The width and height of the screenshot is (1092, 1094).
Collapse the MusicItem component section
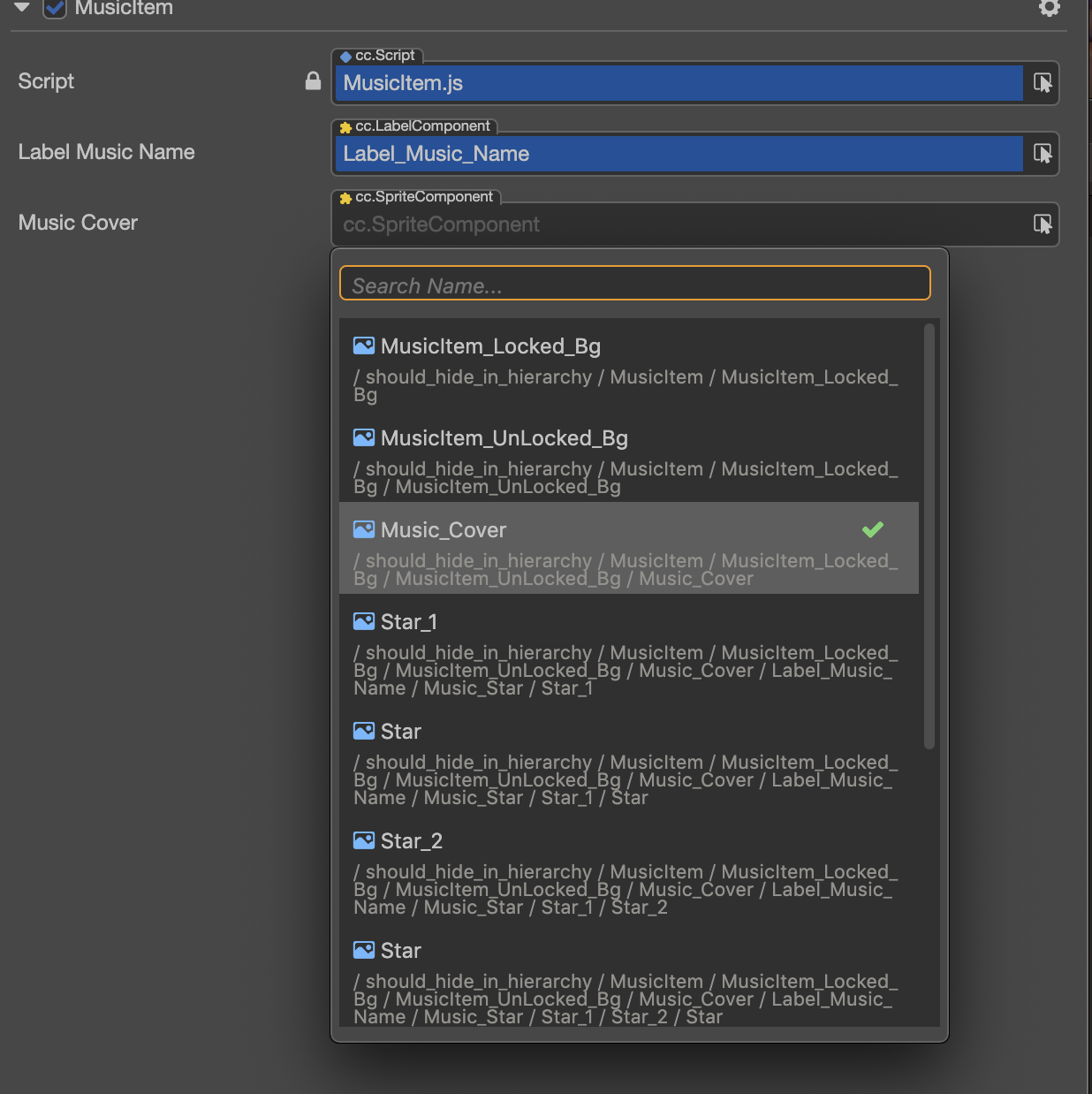[22, 8]
